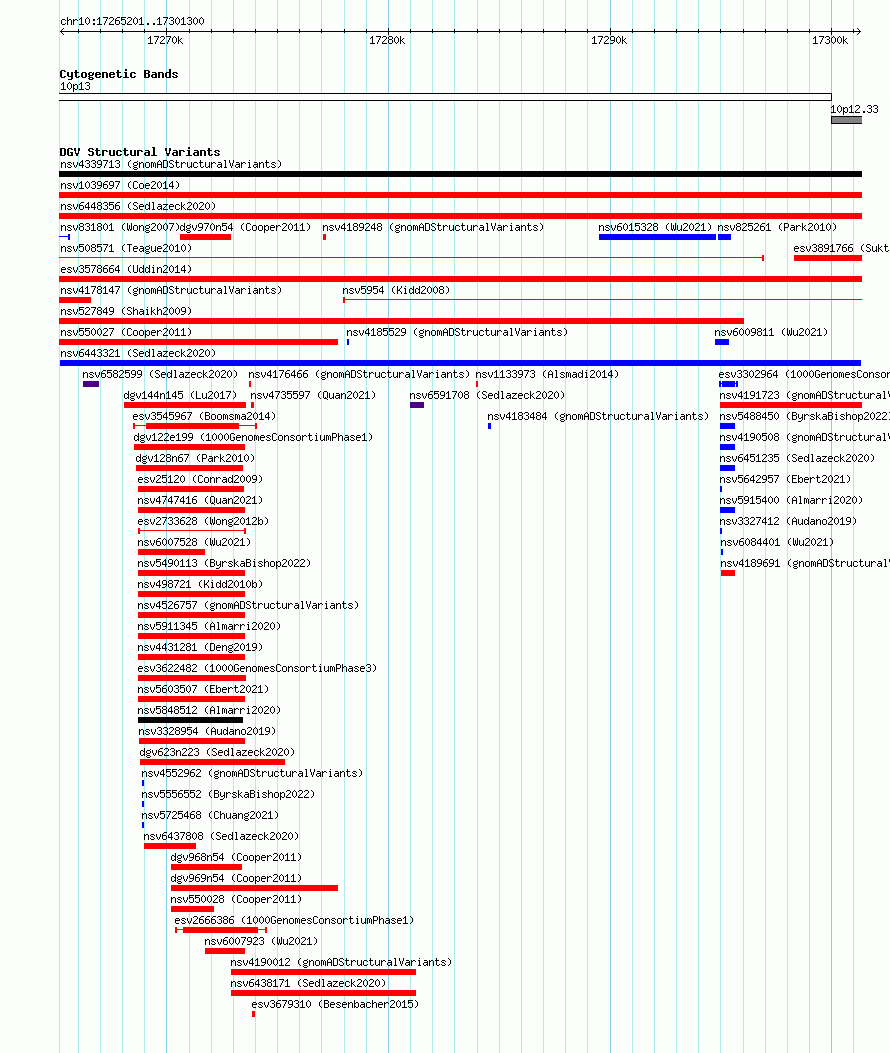Image resolution: width=890 pixels, height=1053 pixels.
Task: Select nsv4189248 gnomADStructuralVariants label
Action: pyautogui.click(x=433, y=228)
